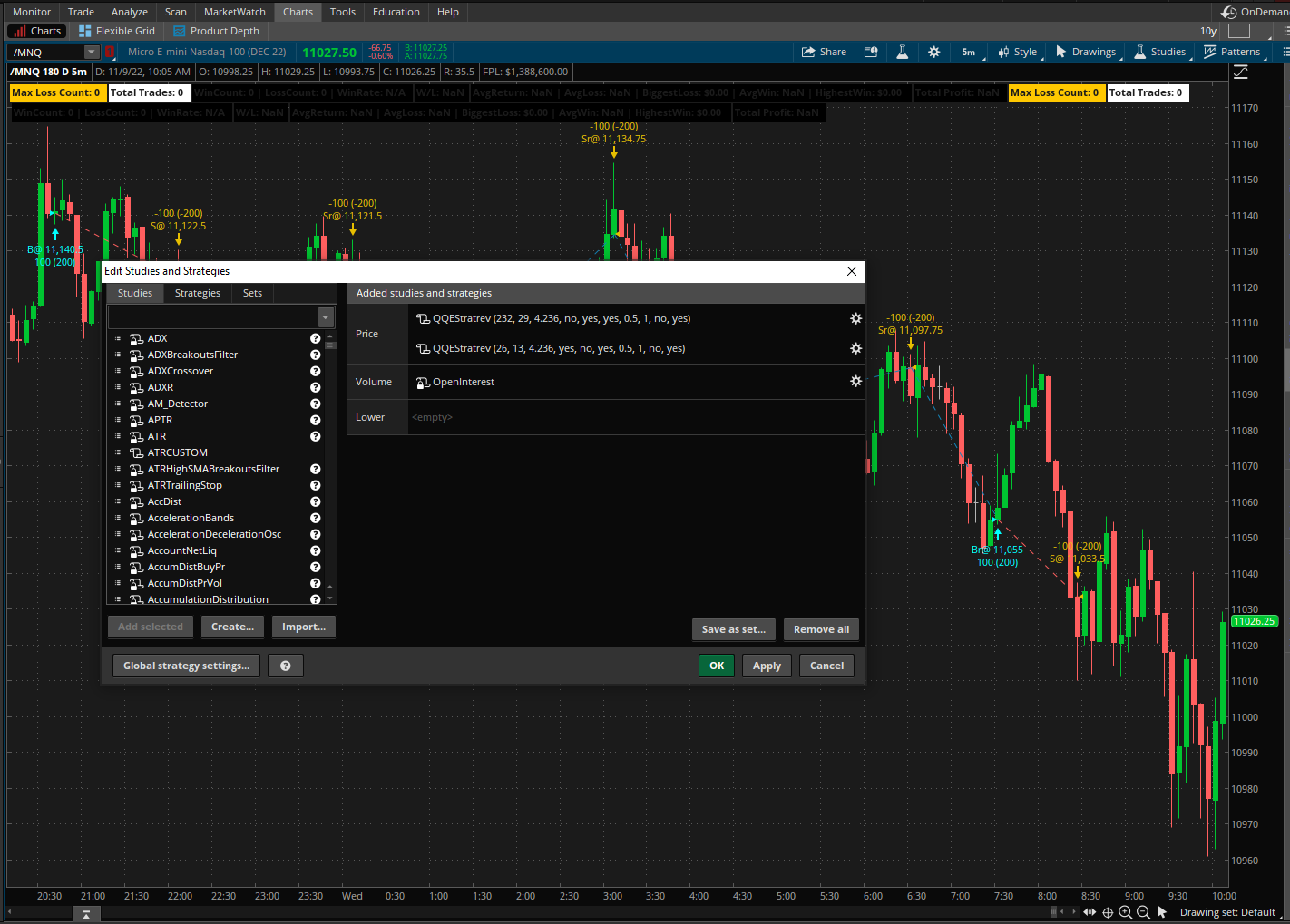This screenshot has width=1290, height=924.
Task: Close the Edit Studies and Strategies dialog
Action: tap(852, 271)
